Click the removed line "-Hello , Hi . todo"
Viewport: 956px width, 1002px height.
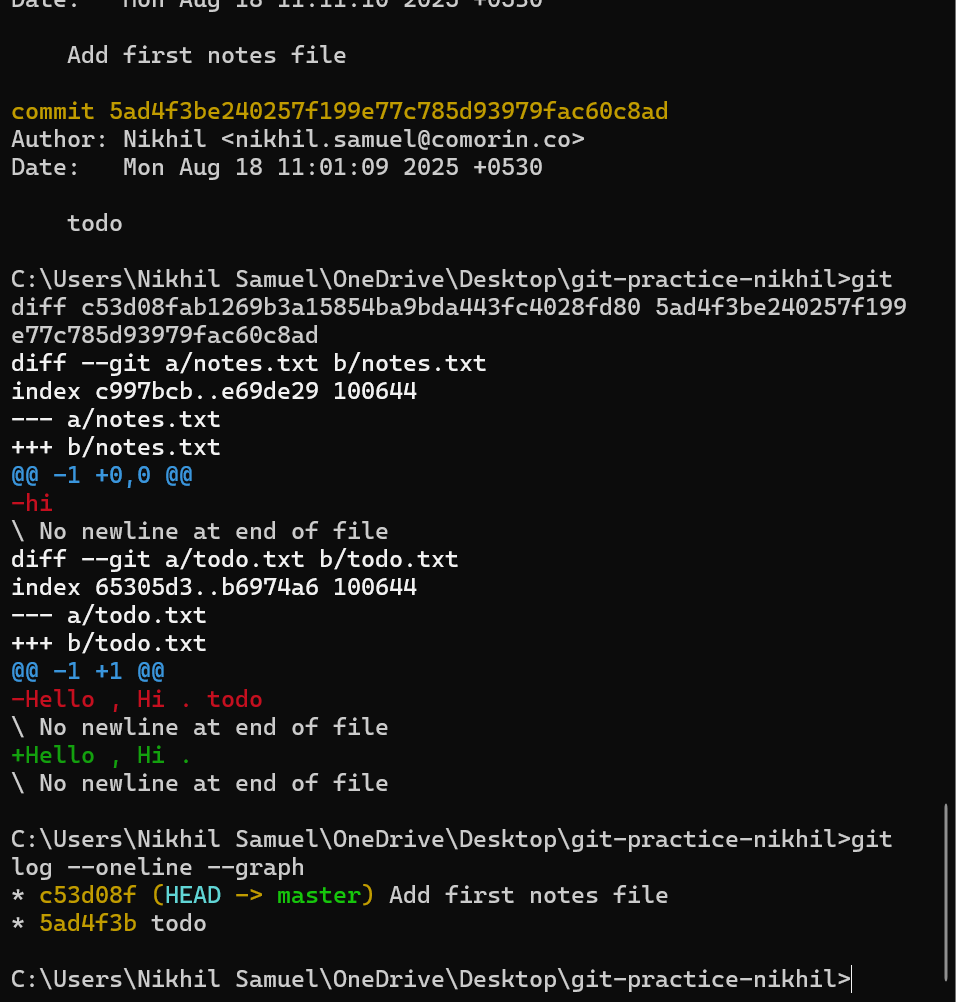[x=137, y=699]
